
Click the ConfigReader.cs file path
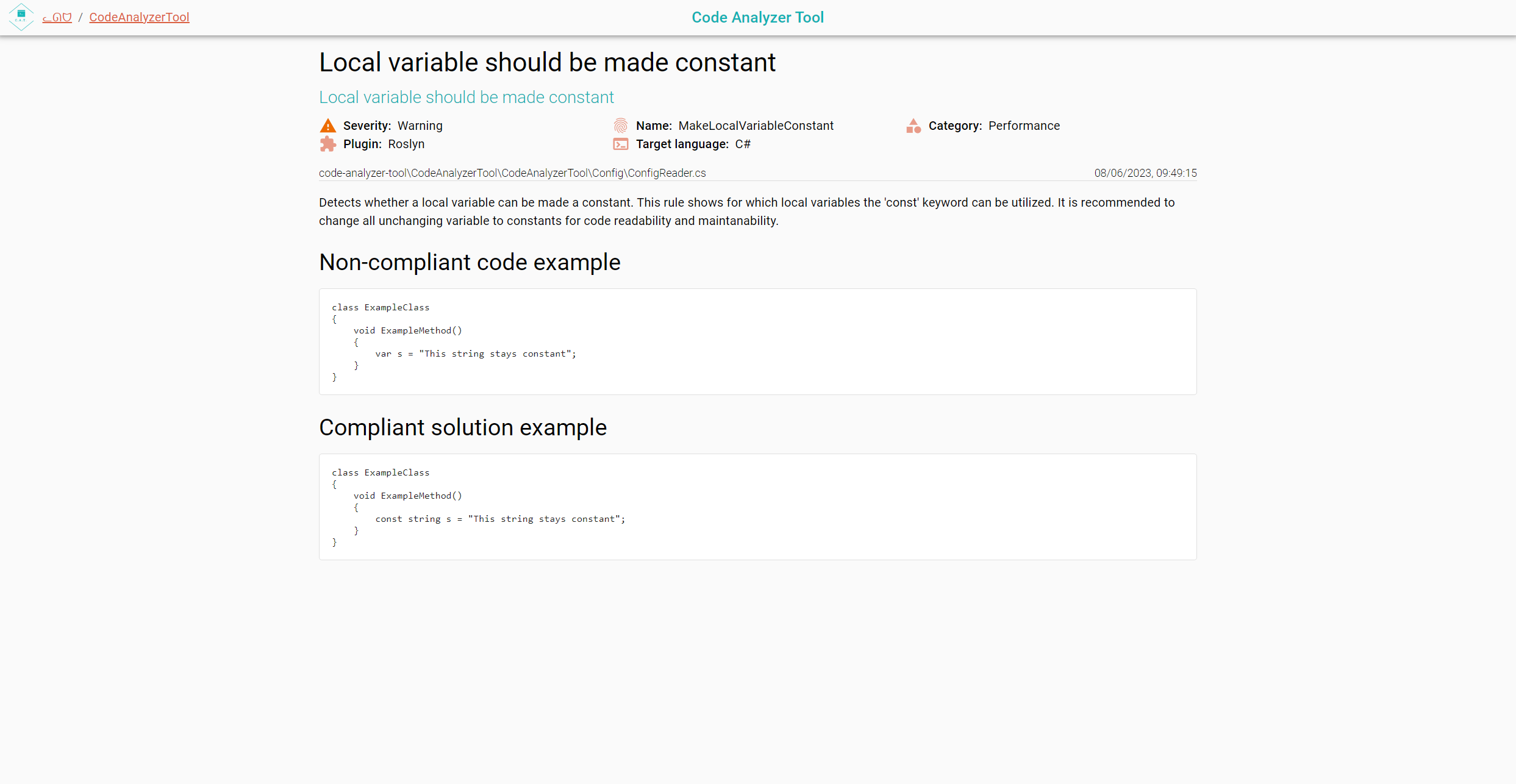512,173
